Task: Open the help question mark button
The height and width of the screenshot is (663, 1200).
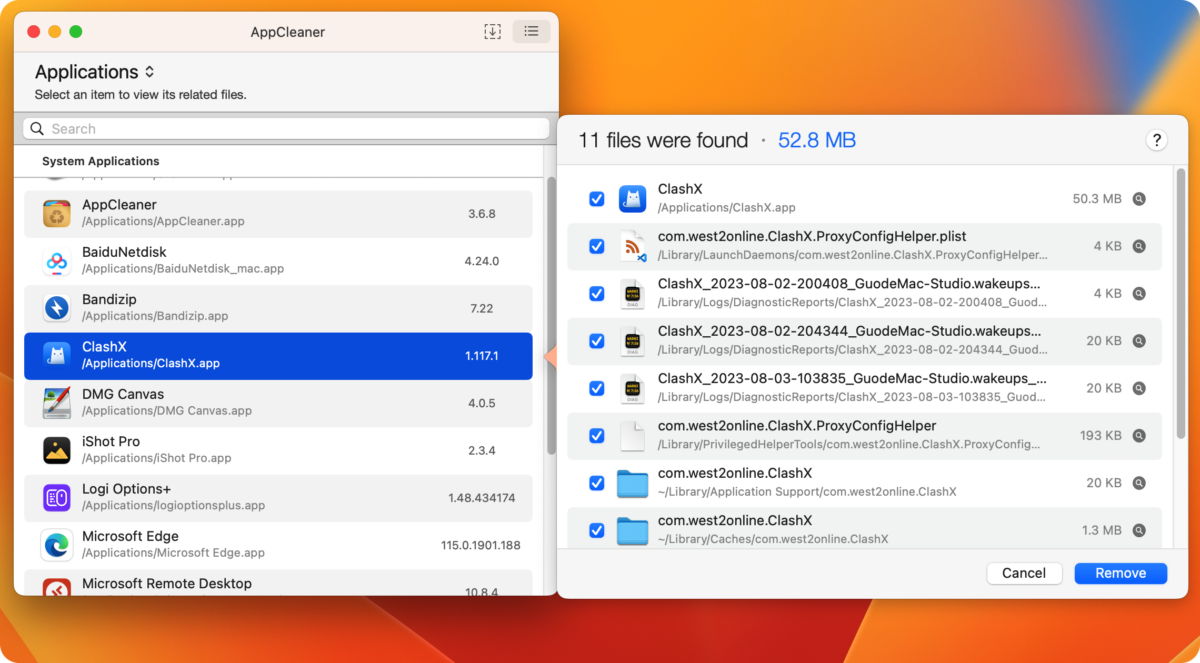Action: 1156,140
